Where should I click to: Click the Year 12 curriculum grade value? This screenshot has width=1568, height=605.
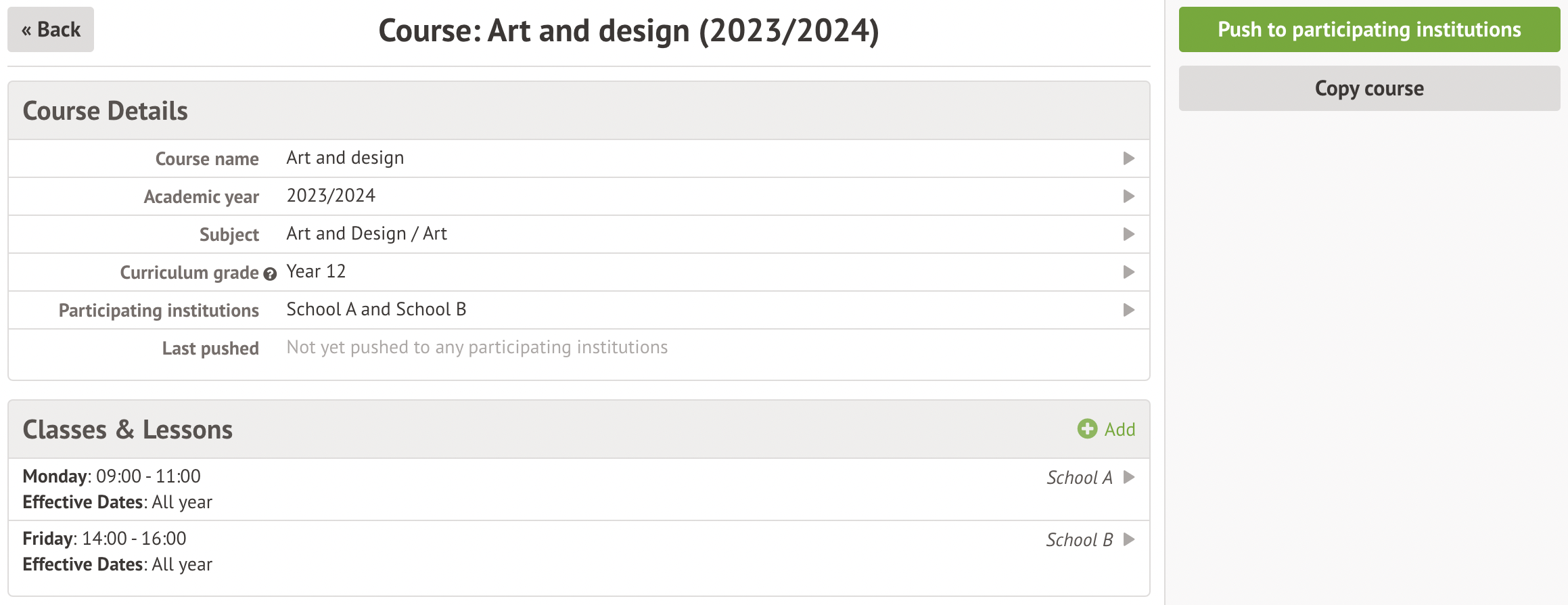click(x=316, y=272)
